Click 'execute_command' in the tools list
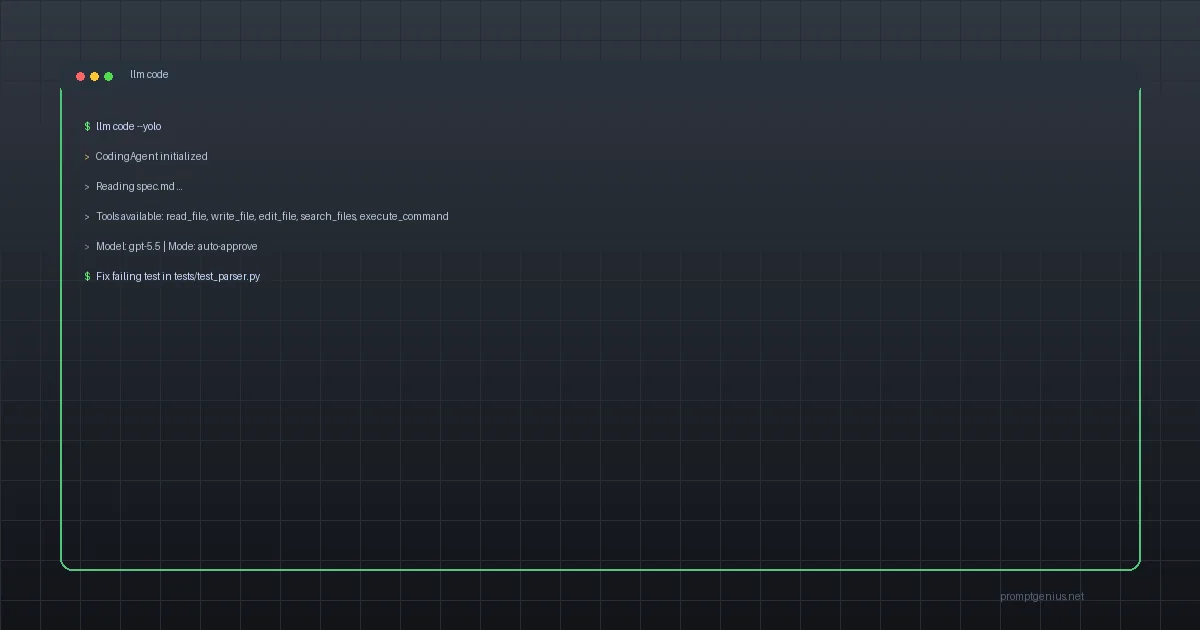 (x=404, y=217)
